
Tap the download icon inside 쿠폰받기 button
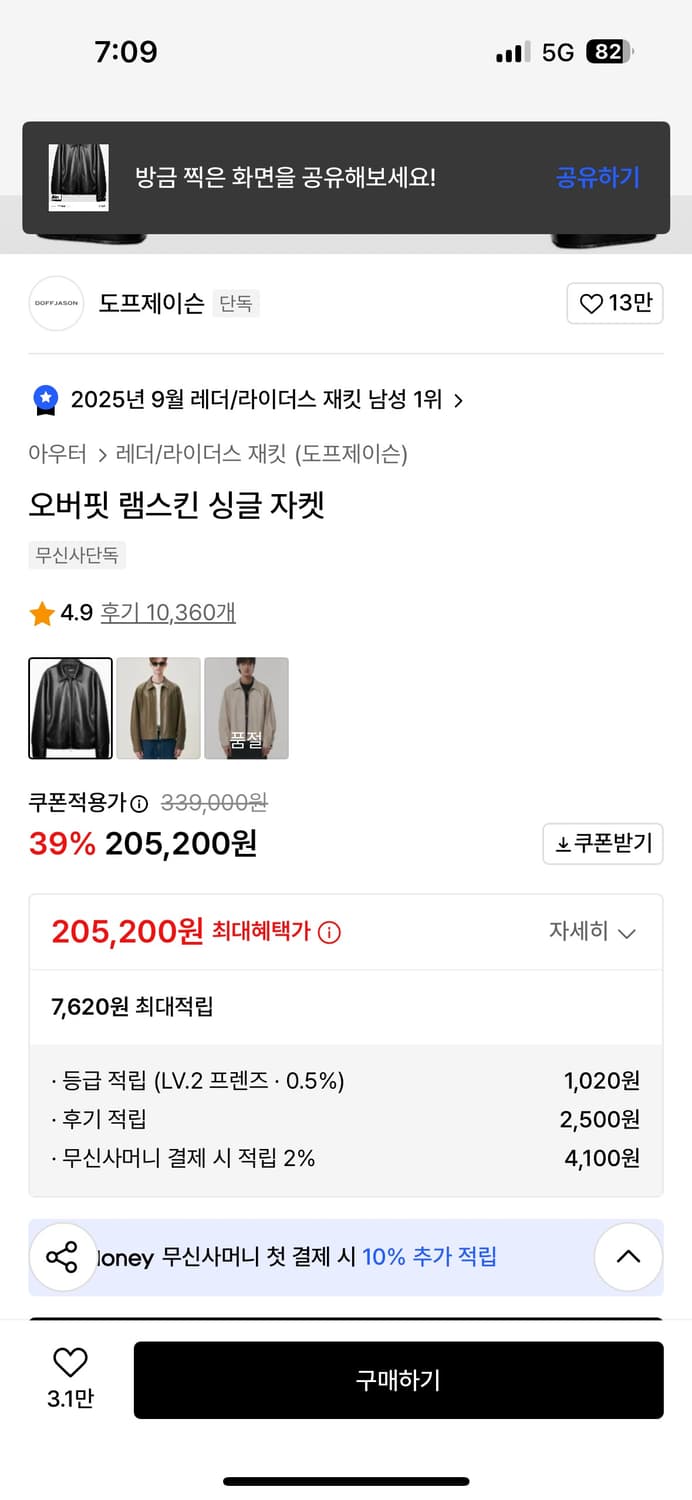click(561, 843)
